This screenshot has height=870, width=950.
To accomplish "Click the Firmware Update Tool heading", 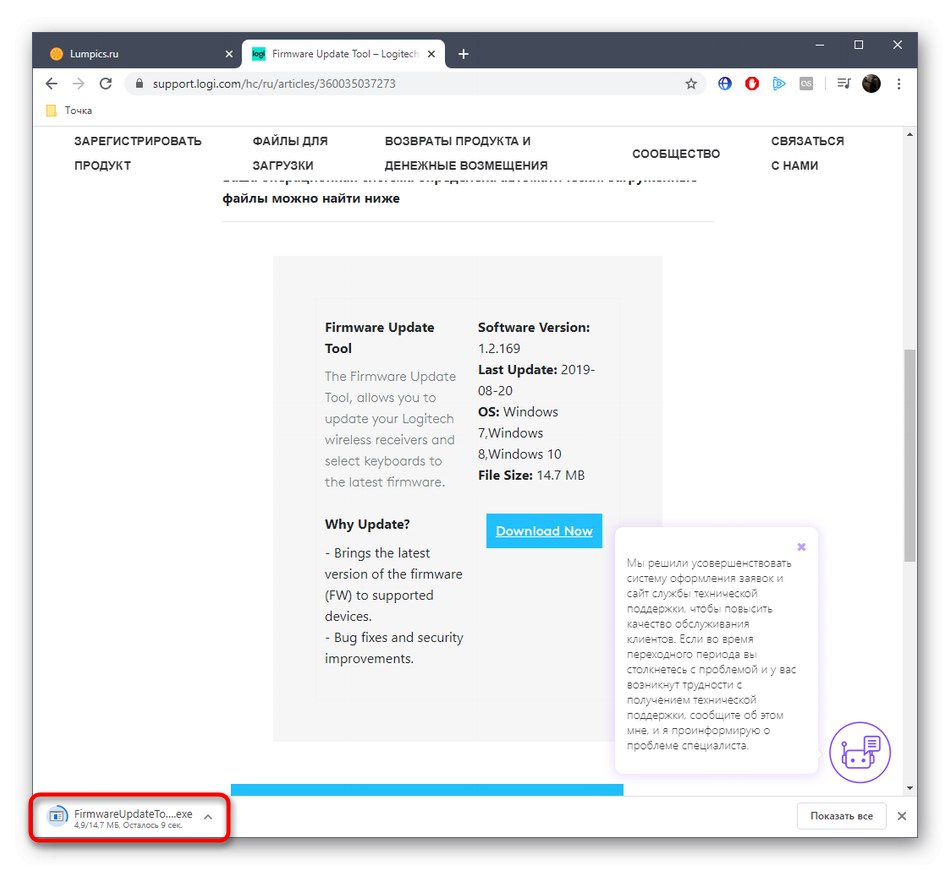I will pyautogui.click(x=379, y=337).
